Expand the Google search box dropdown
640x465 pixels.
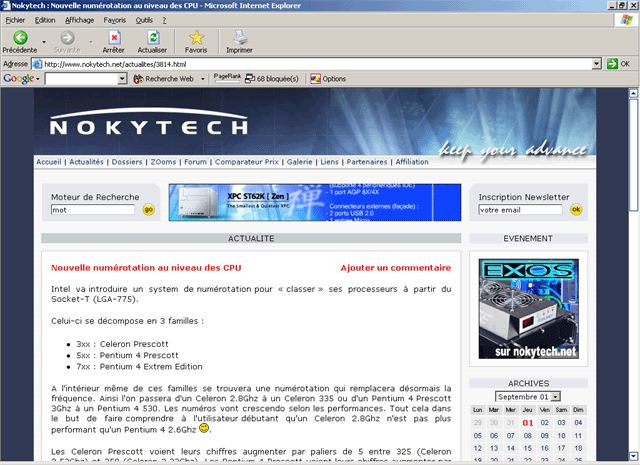pyautogui.click(x=122, y=79)
